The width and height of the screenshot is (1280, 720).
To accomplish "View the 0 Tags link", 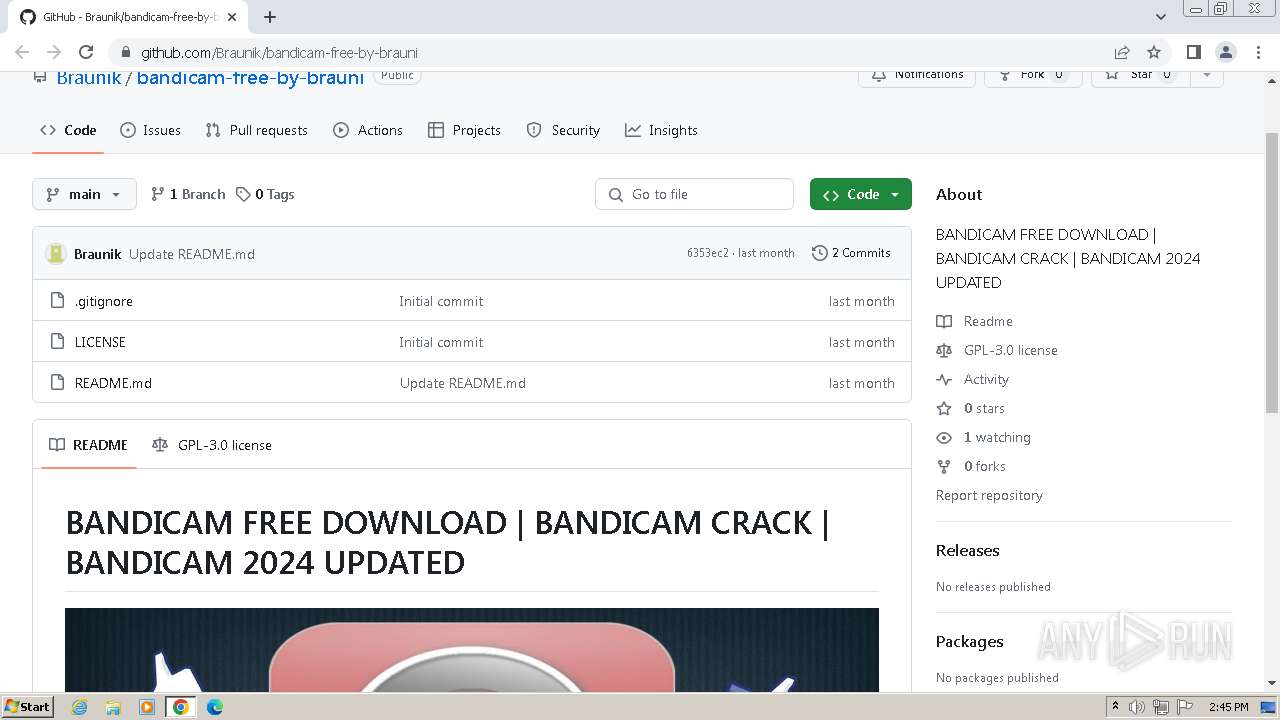I will click(x=265, y=194).
